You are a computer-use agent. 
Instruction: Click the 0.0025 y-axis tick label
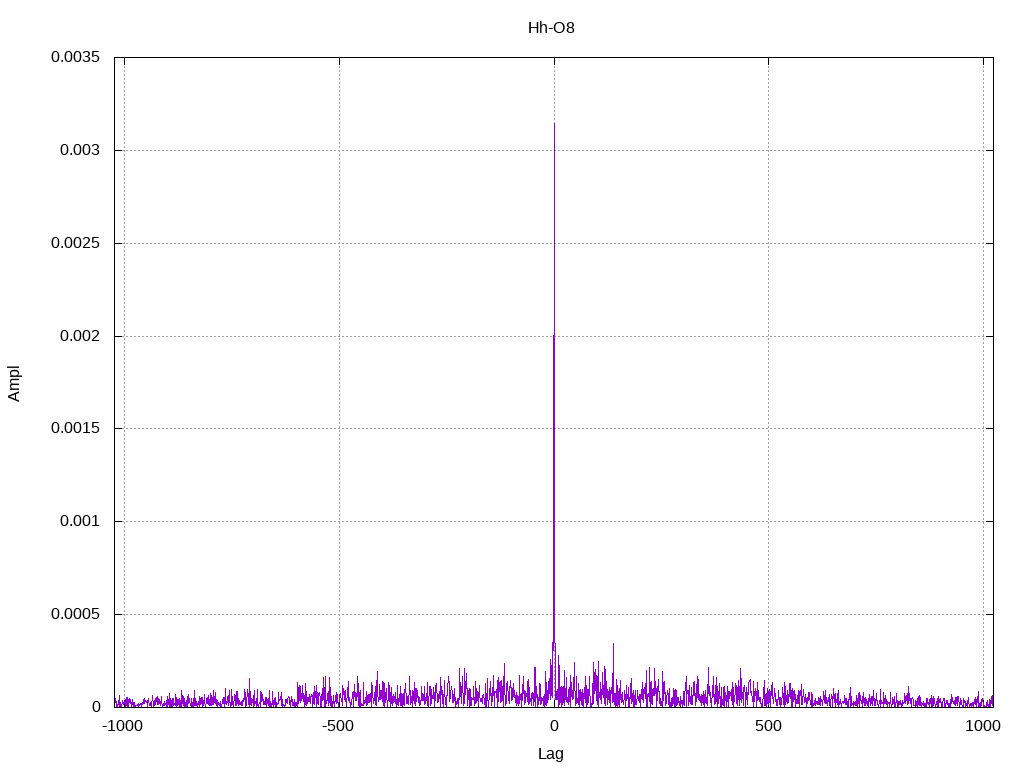pos(76,243)
